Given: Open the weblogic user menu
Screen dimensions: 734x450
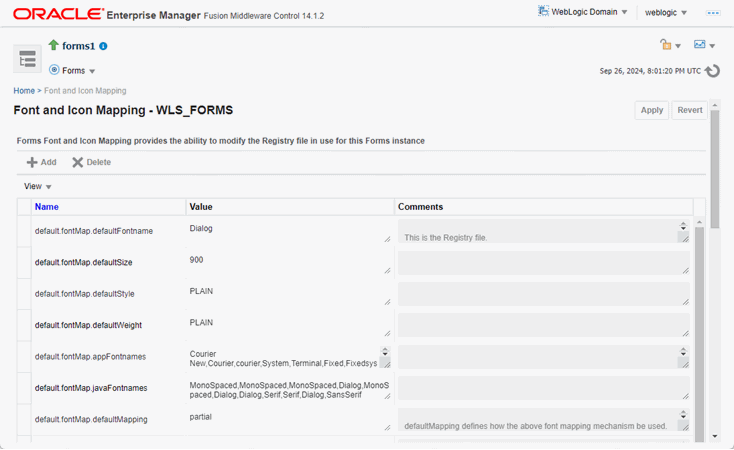Looking at the screenshot, I should click(x=666, y=13).
